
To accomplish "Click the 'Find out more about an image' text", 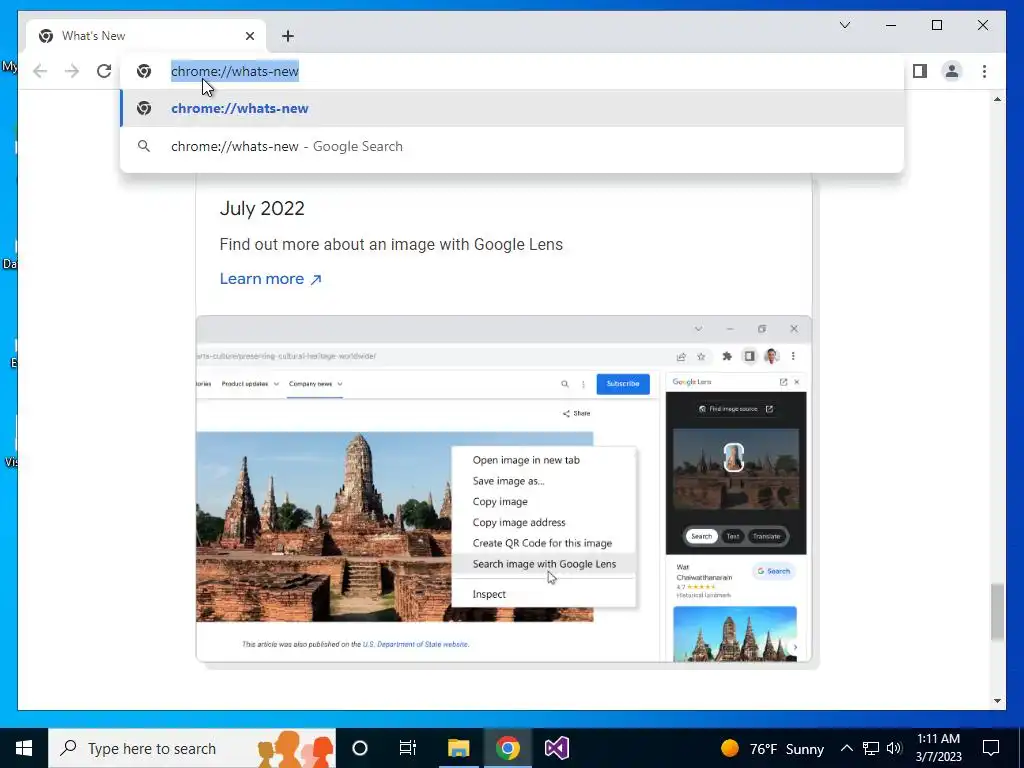I will click(x=391, y=244).
